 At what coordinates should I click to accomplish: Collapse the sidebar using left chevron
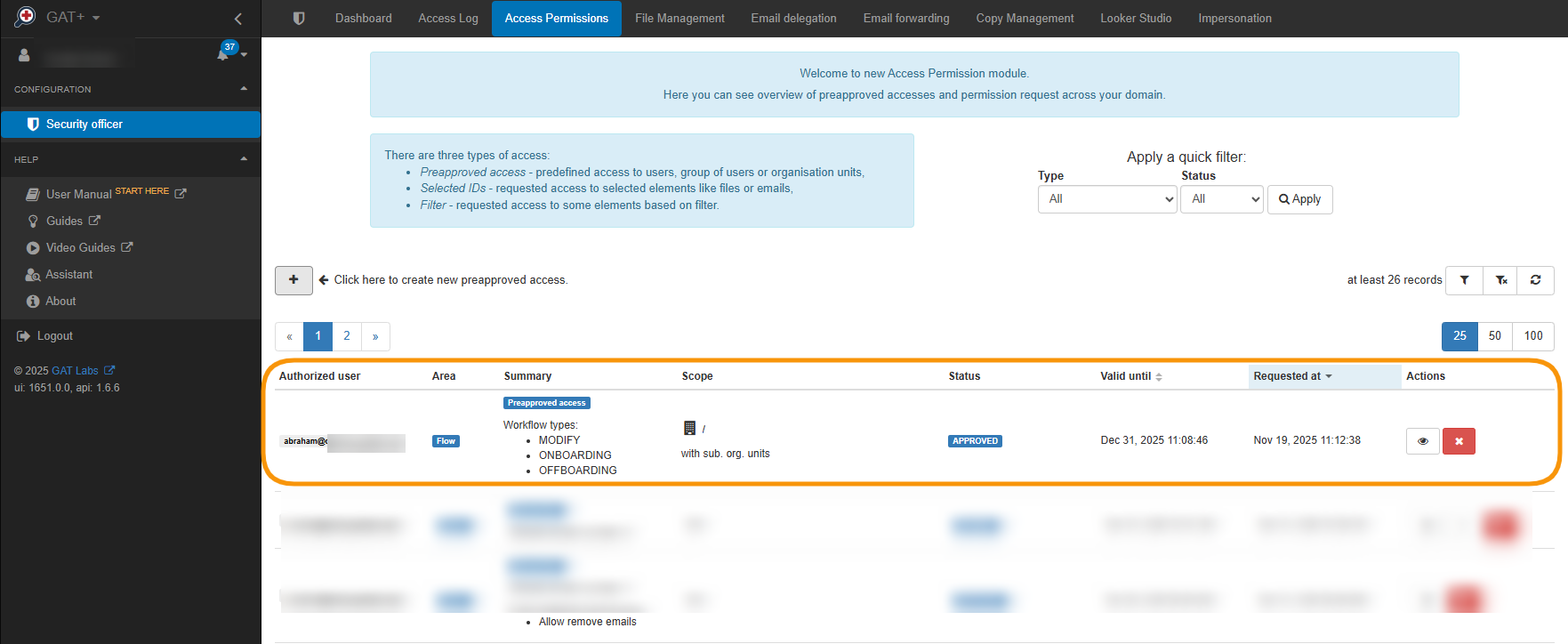click(x=237, y=19)
